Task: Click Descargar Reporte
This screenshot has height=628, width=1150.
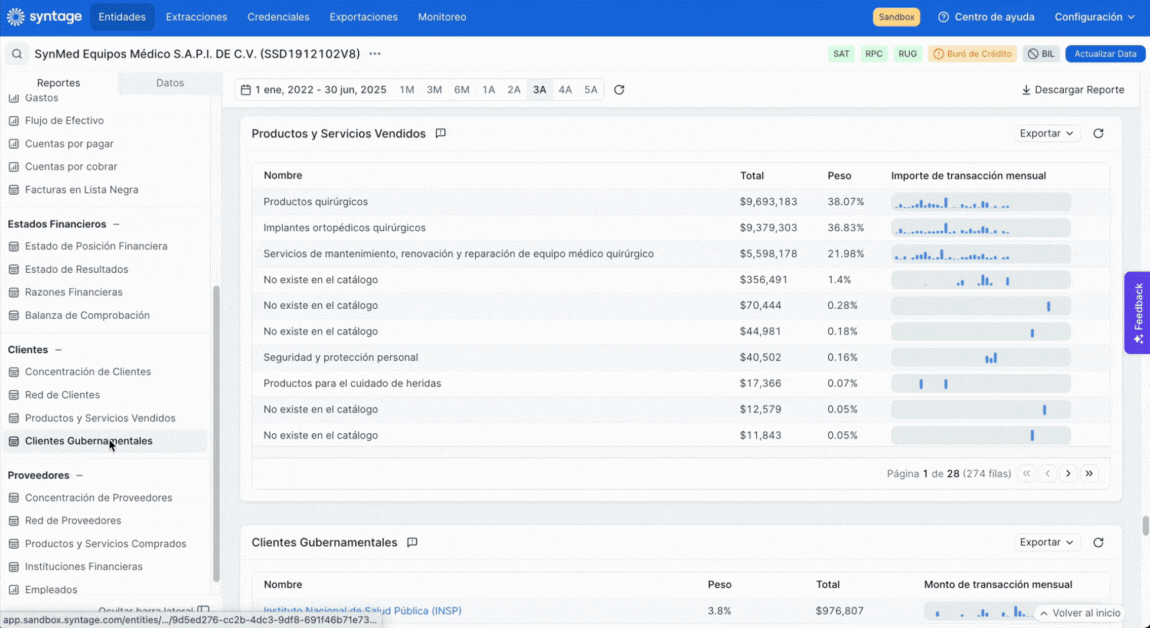Action: (x=1072, y=90)
